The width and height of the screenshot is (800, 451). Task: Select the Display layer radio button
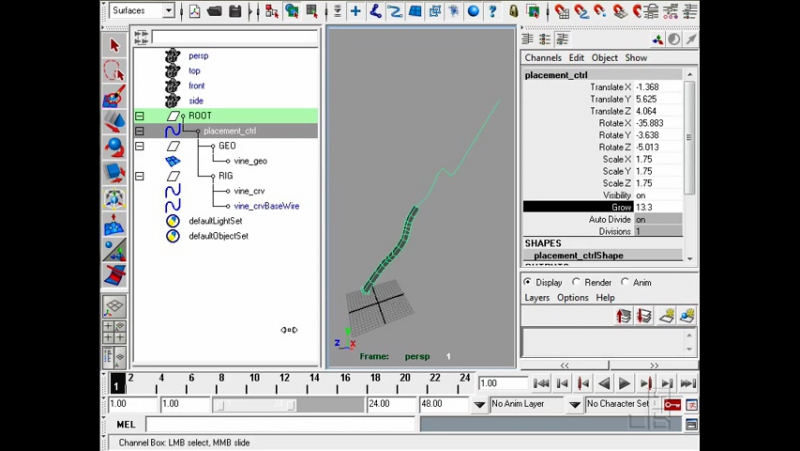click(x=528, y=282)
